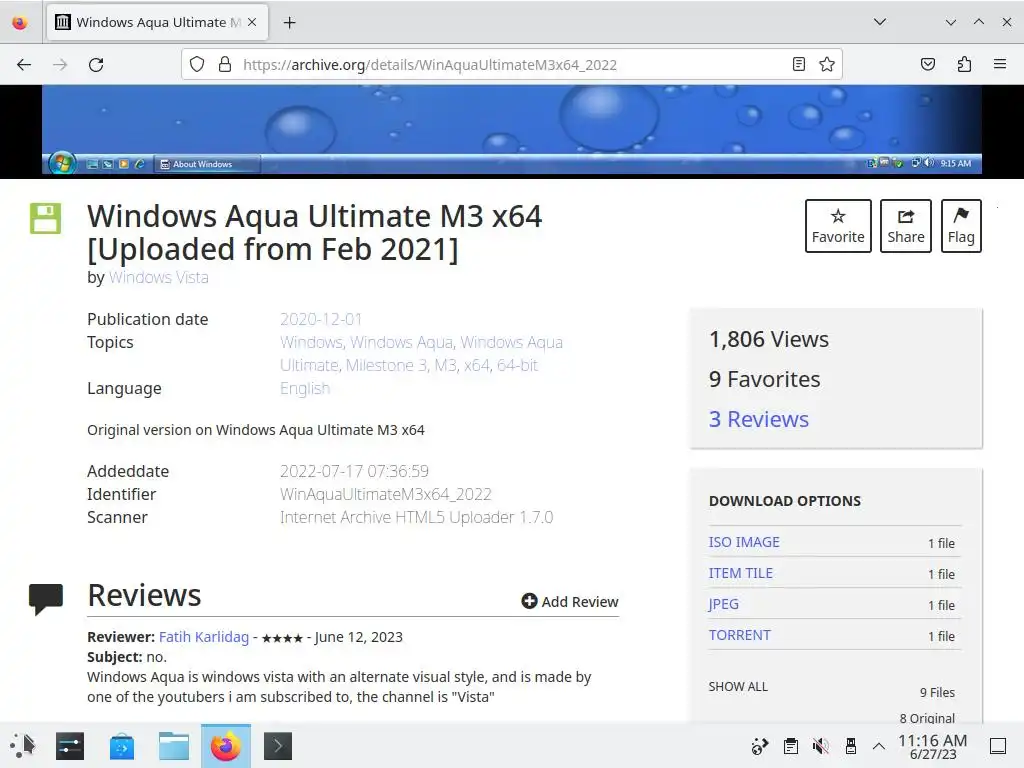
Task: Reload the archive.org page
Action: click(96, 65)
